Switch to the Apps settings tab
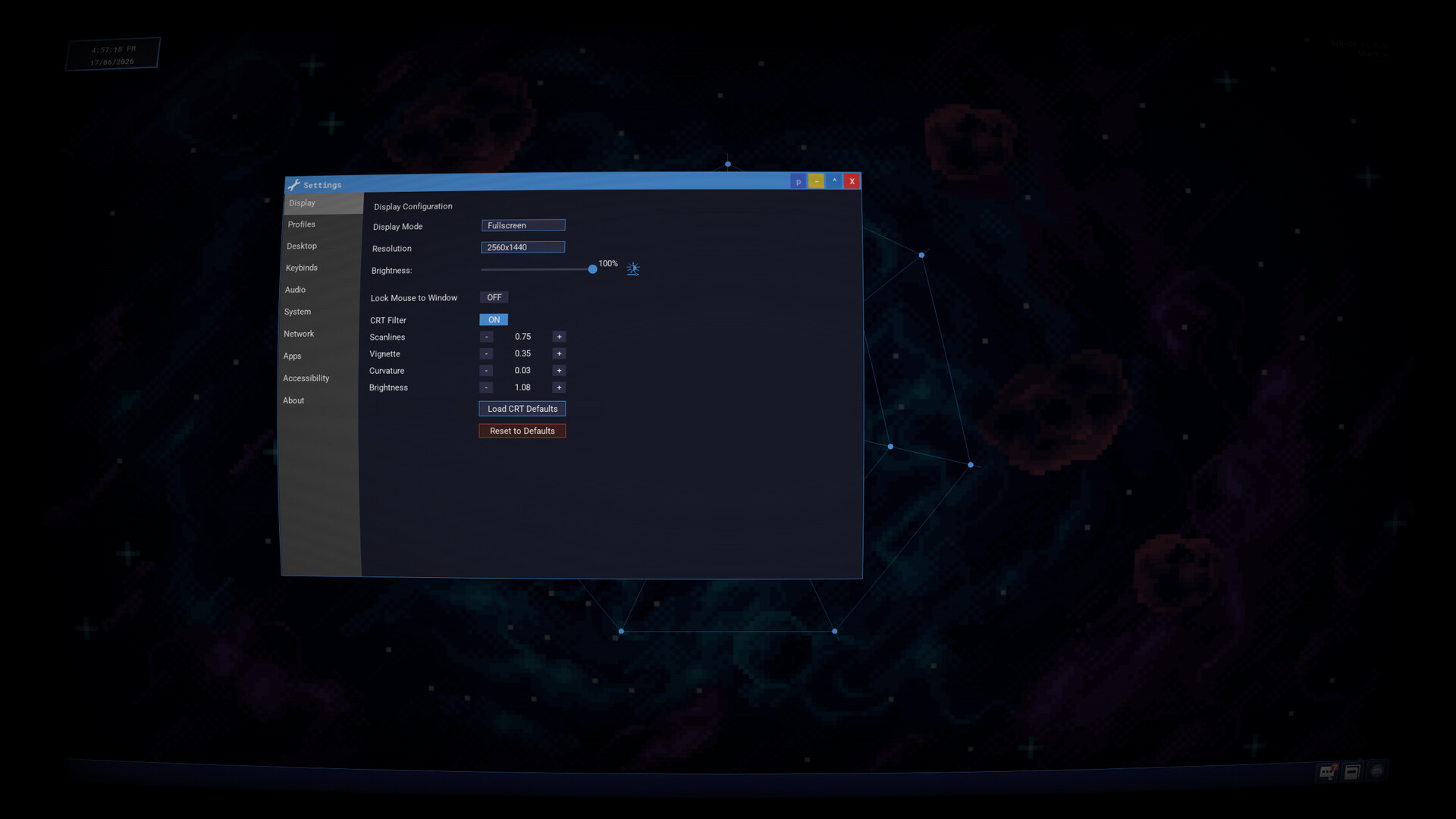The image size is (1456, 819). 320,356
